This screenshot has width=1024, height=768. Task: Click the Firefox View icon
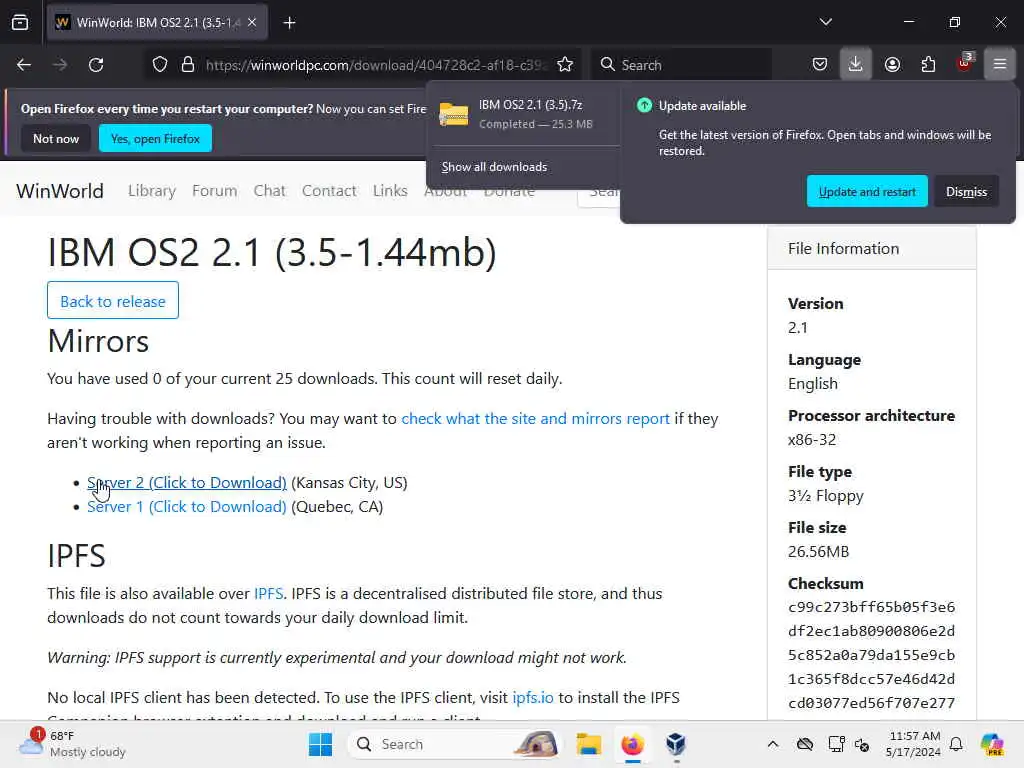point(20,23)
